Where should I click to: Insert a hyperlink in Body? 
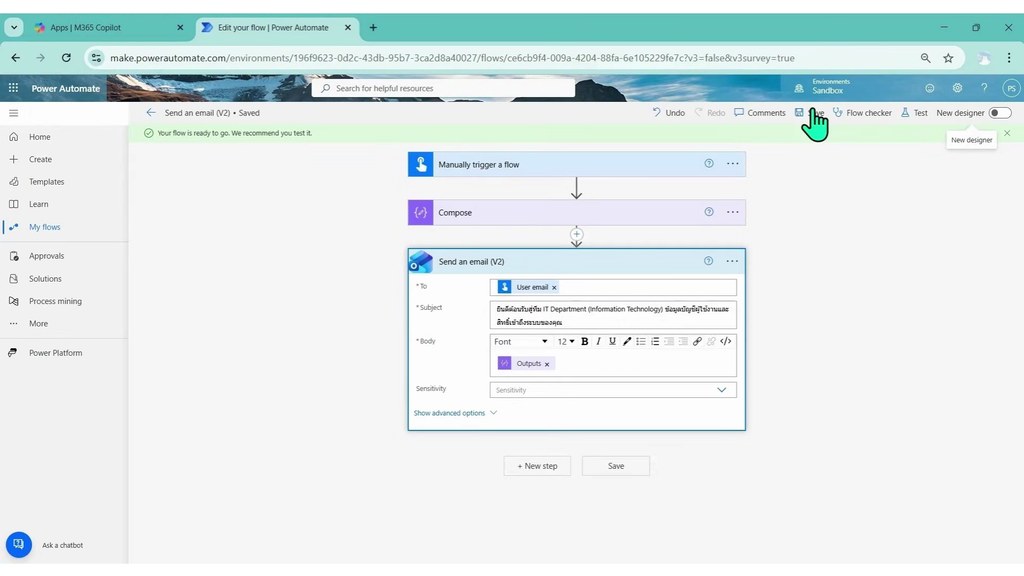pos(697,342)
